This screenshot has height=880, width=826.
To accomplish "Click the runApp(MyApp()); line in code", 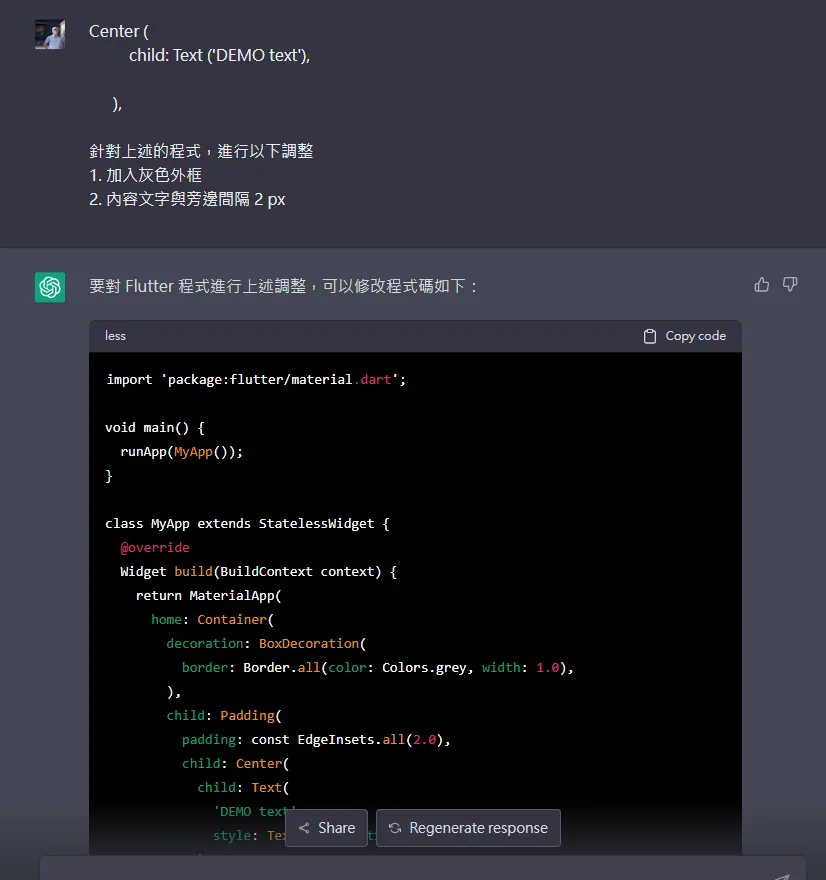I will [182, 451].
